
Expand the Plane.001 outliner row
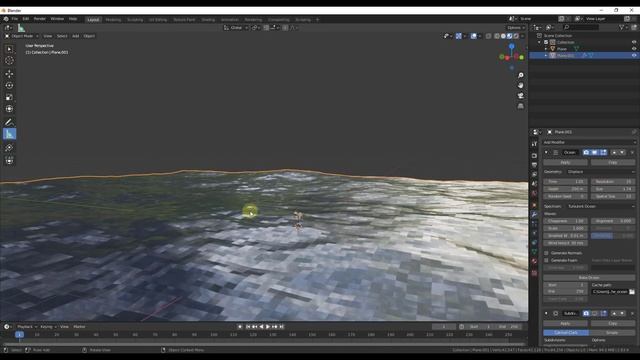546,55
